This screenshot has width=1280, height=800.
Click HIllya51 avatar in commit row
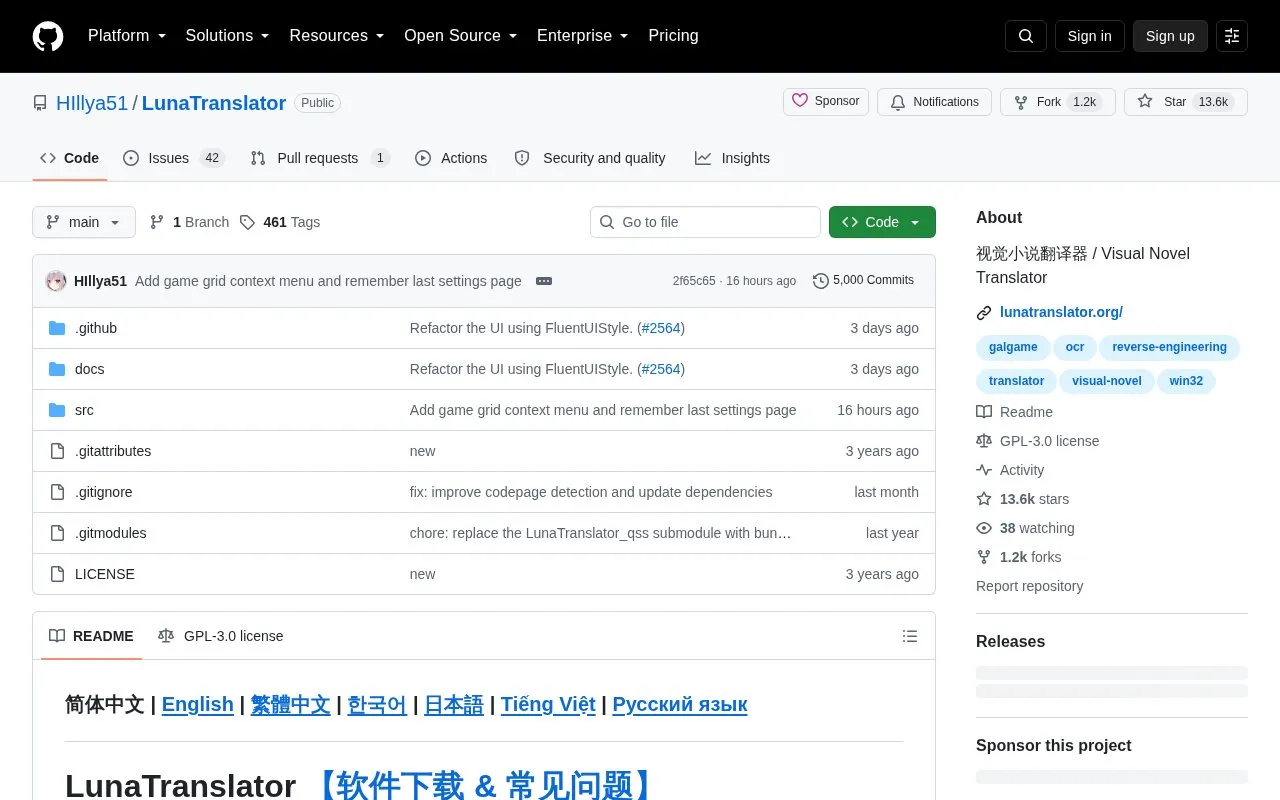coord(56,281)
